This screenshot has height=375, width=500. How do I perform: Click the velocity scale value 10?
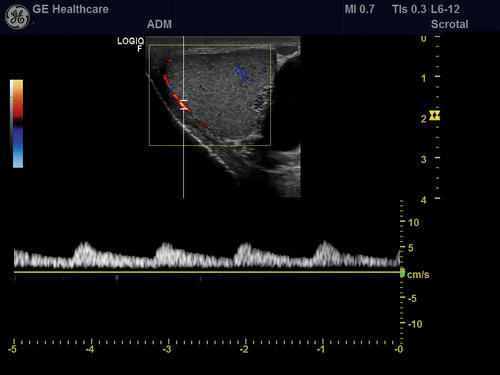pos(414,222)
